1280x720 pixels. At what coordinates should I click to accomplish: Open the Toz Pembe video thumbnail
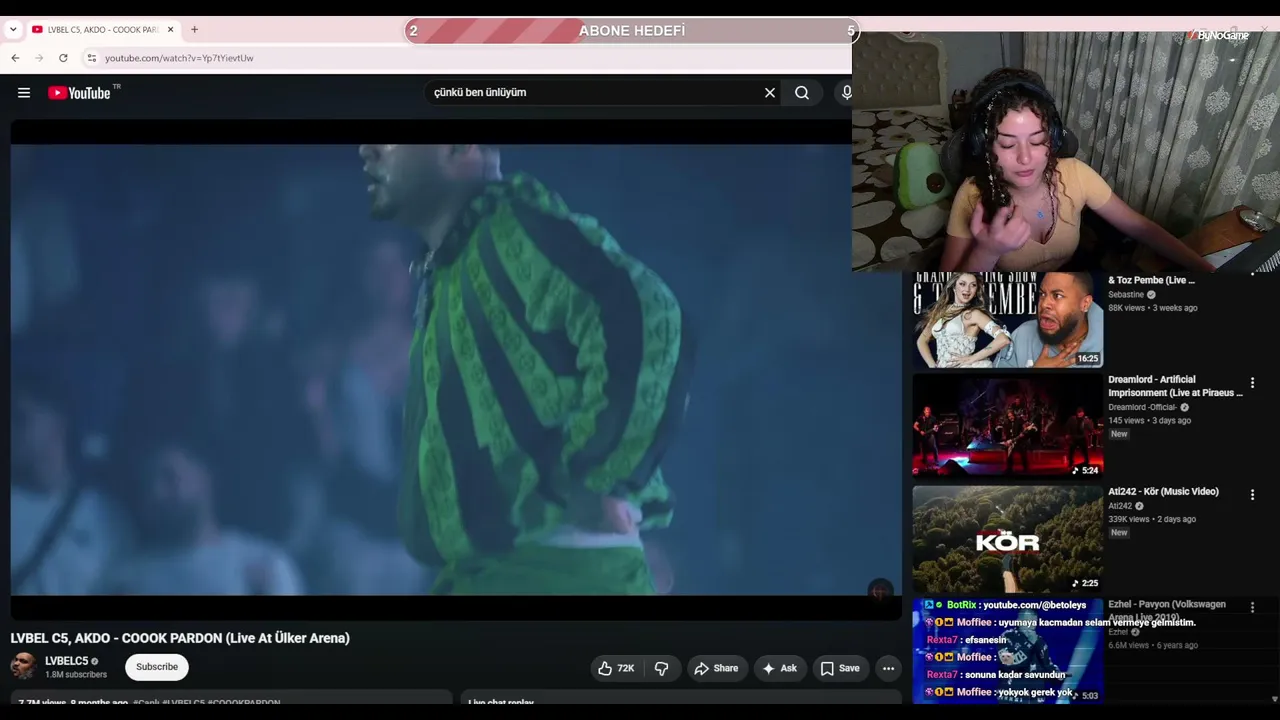(1007, 320)
